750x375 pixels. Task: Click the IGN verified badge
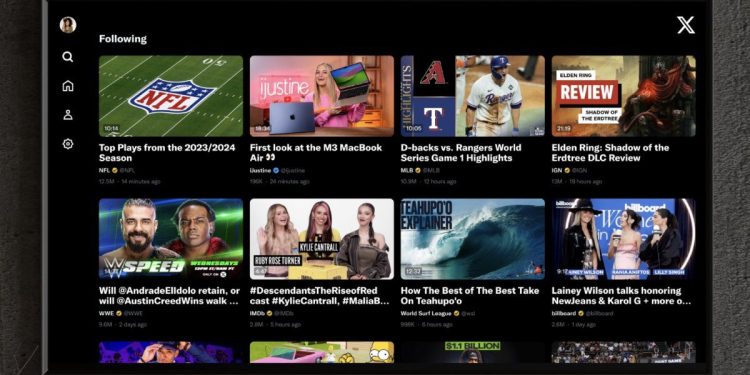[x=567, y=170]
